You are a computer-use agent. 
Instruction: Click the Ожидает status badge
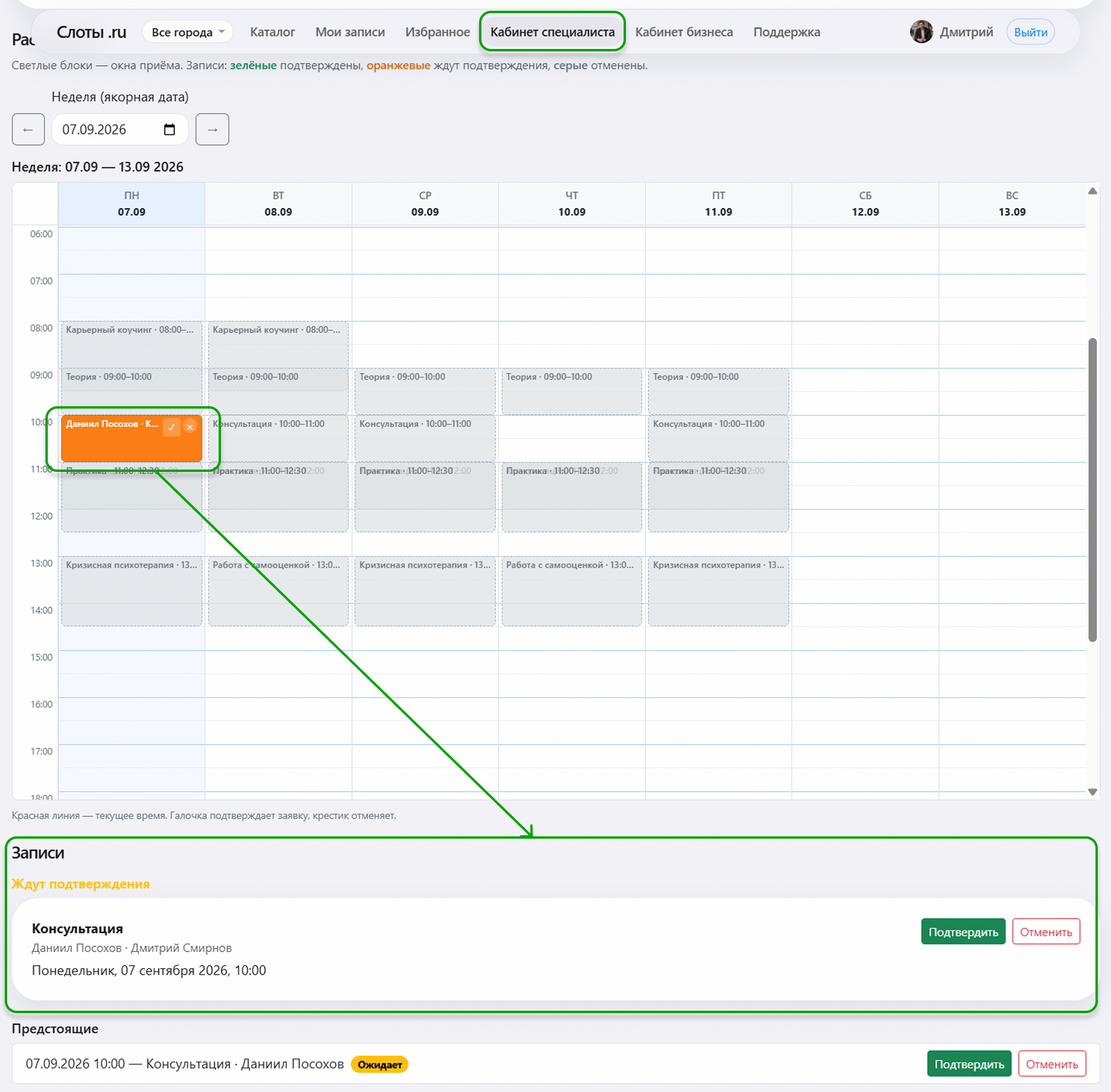(x=379, y=1065)
